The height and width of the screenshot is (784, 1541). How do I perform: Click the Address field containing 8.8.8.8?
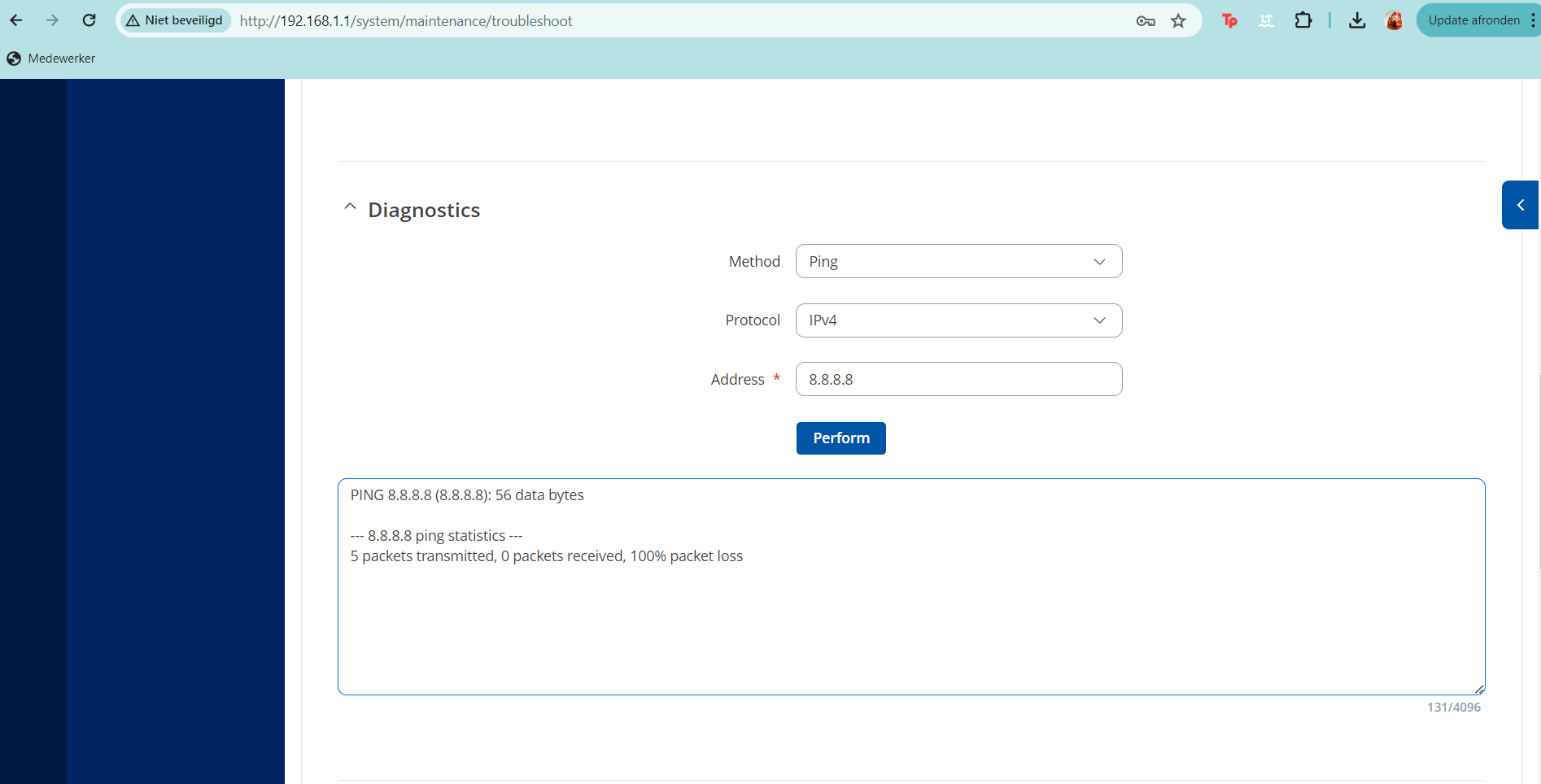(x=958, y=379)
